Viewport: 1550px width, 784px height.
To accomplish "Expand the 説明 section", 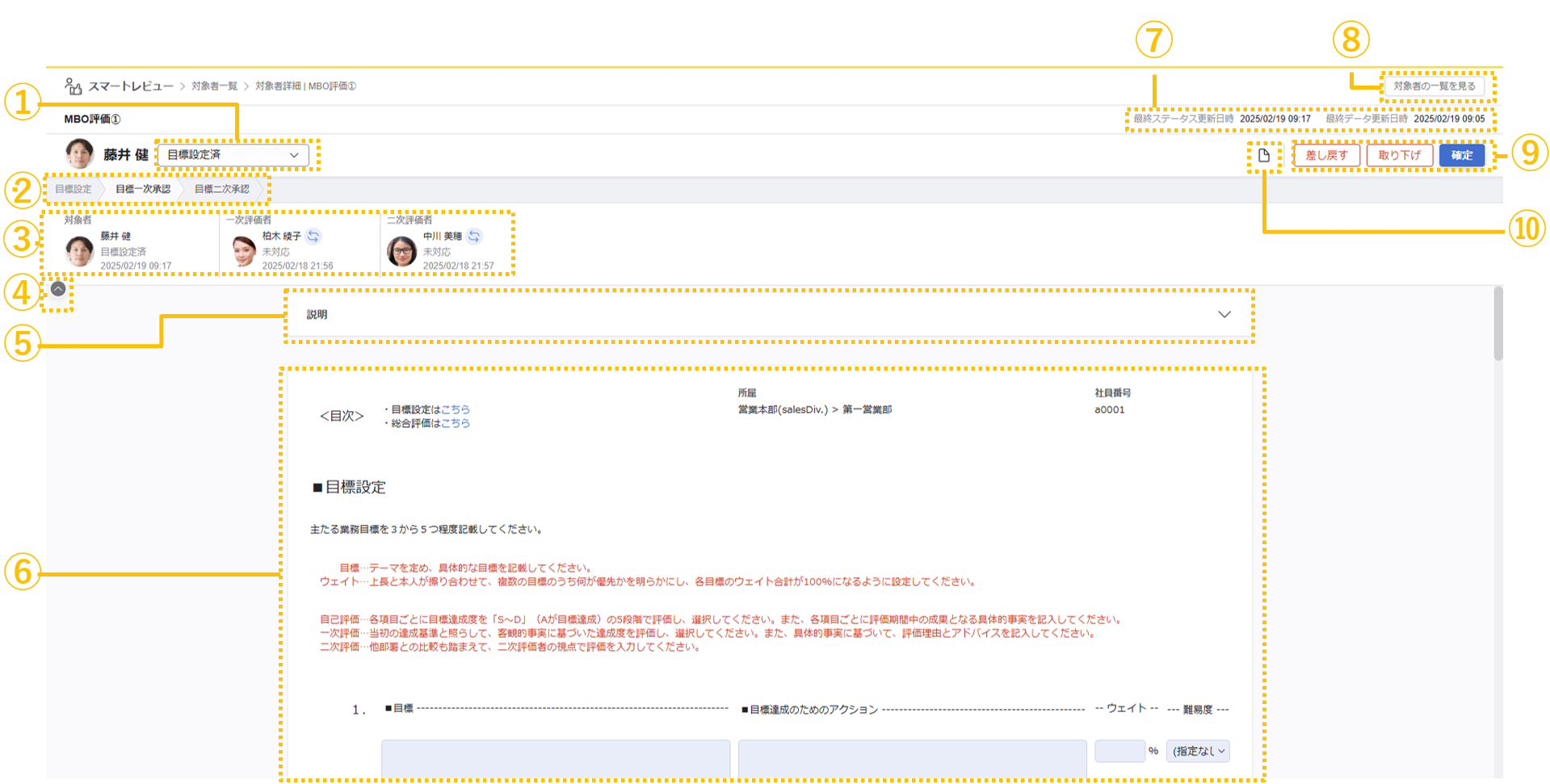I will pyautogui.click(x=1224, y=315).
